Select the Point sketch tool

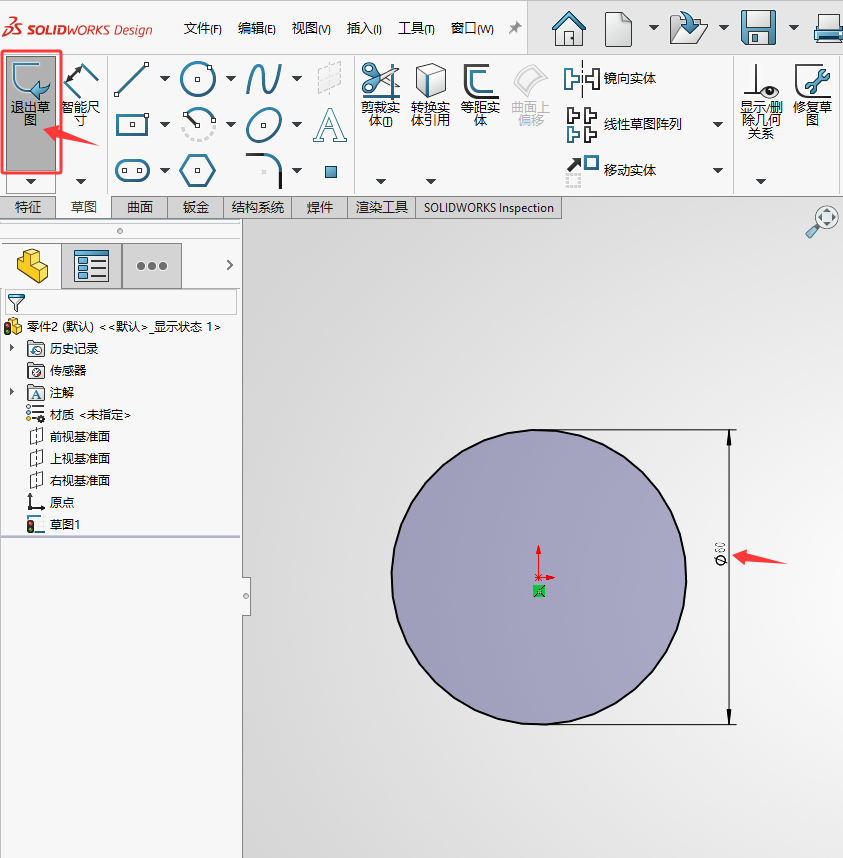click(330, 172)
